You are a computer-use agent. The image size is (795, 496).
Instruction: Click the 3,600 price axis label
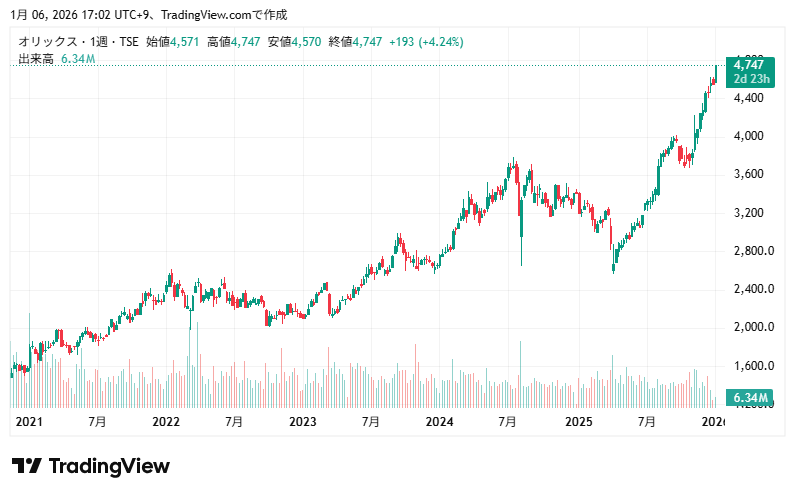(x=748, y=174)
